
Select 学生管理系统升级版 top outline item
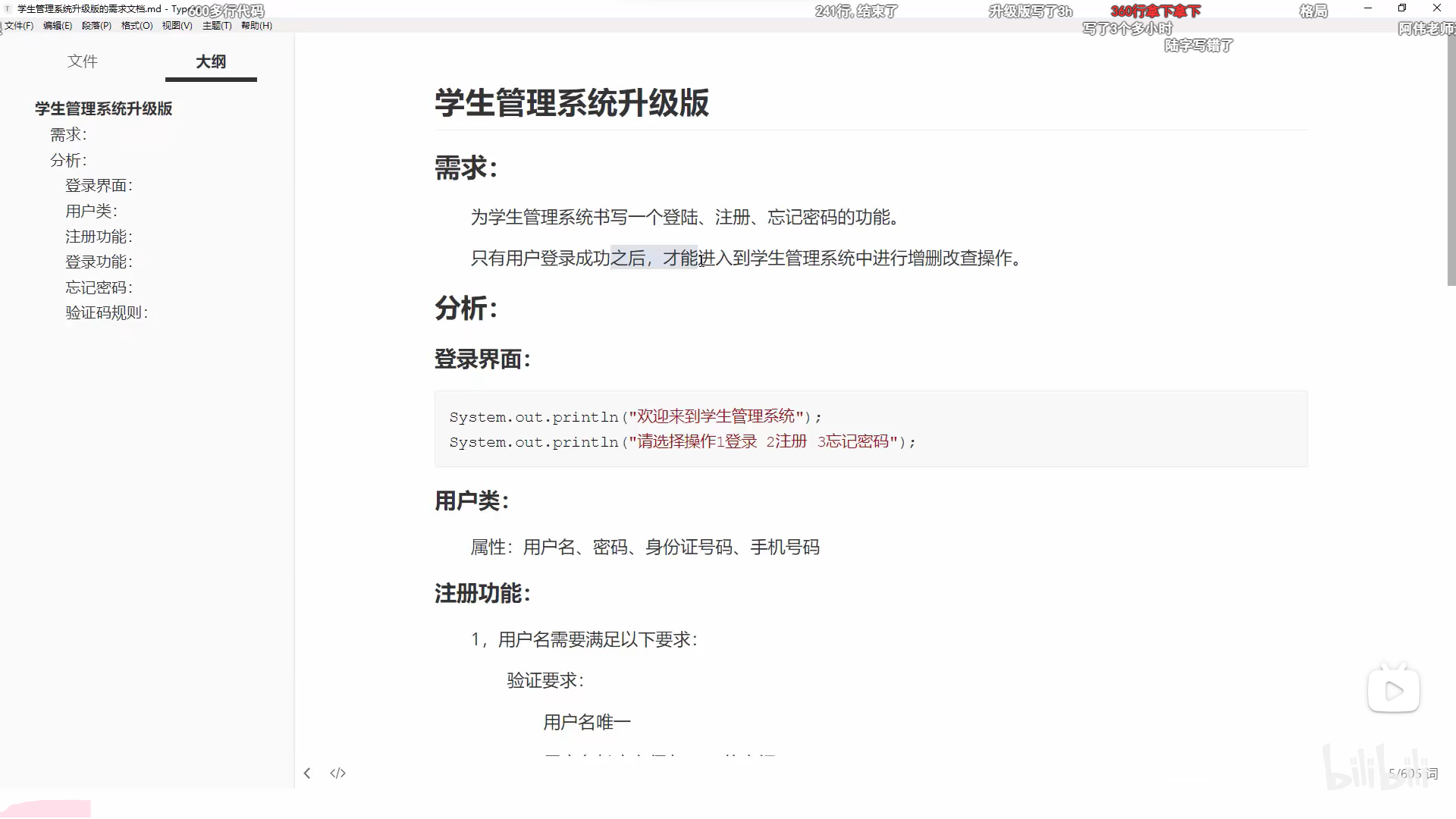103,108
